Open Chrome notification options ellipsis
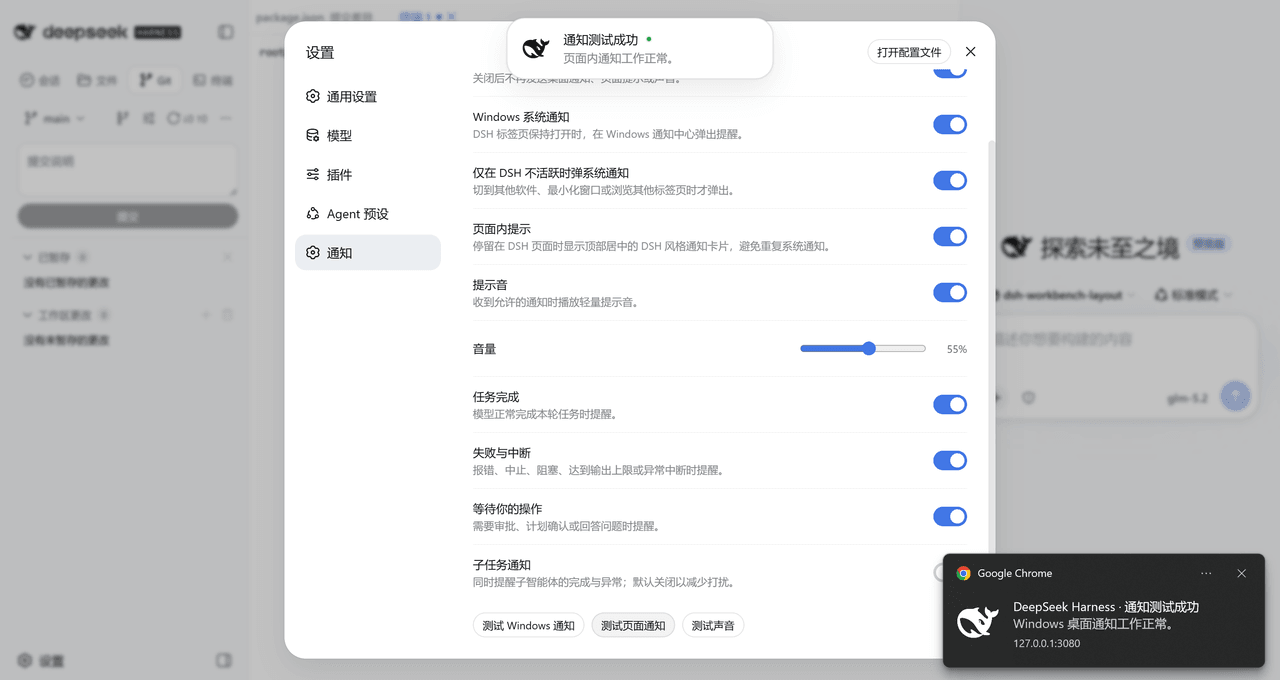The image size is (1280, 680). point(1206,573)
